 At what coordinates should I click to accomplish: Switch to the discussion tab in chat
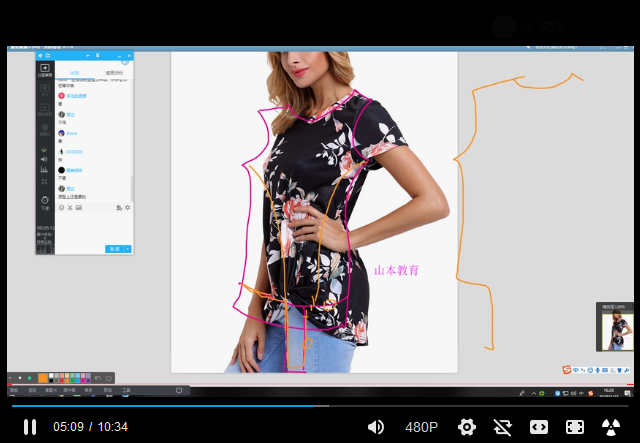75,73
